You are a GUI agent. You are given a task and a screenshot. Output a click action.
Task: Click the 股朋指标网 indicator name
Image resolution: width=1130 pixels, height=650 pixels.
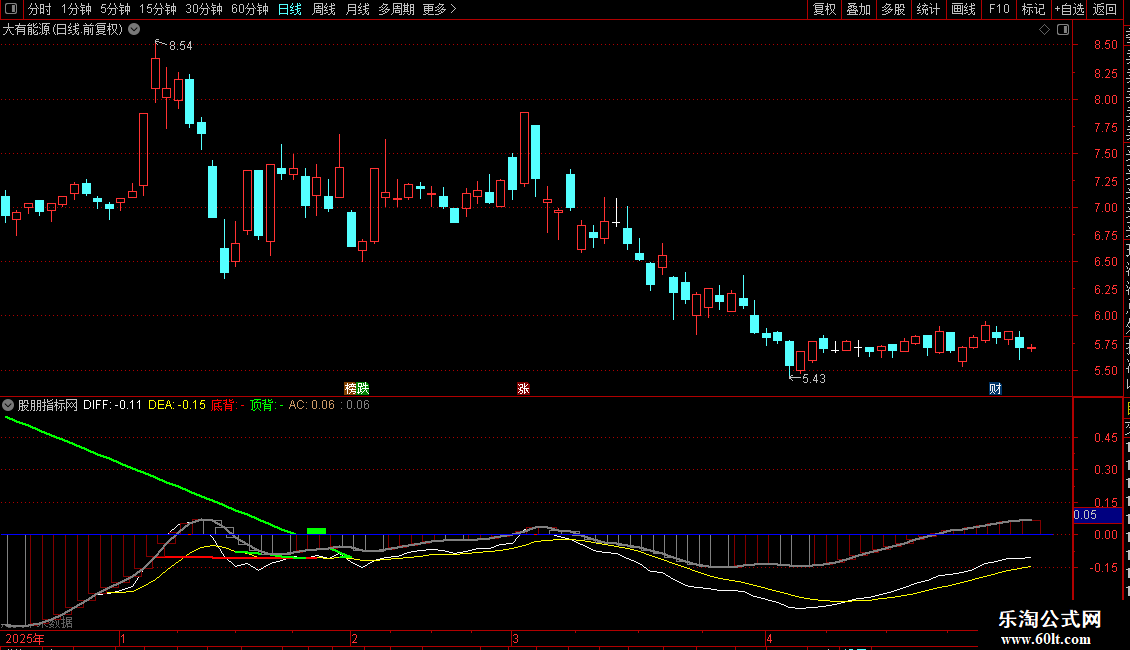(48, 405)
